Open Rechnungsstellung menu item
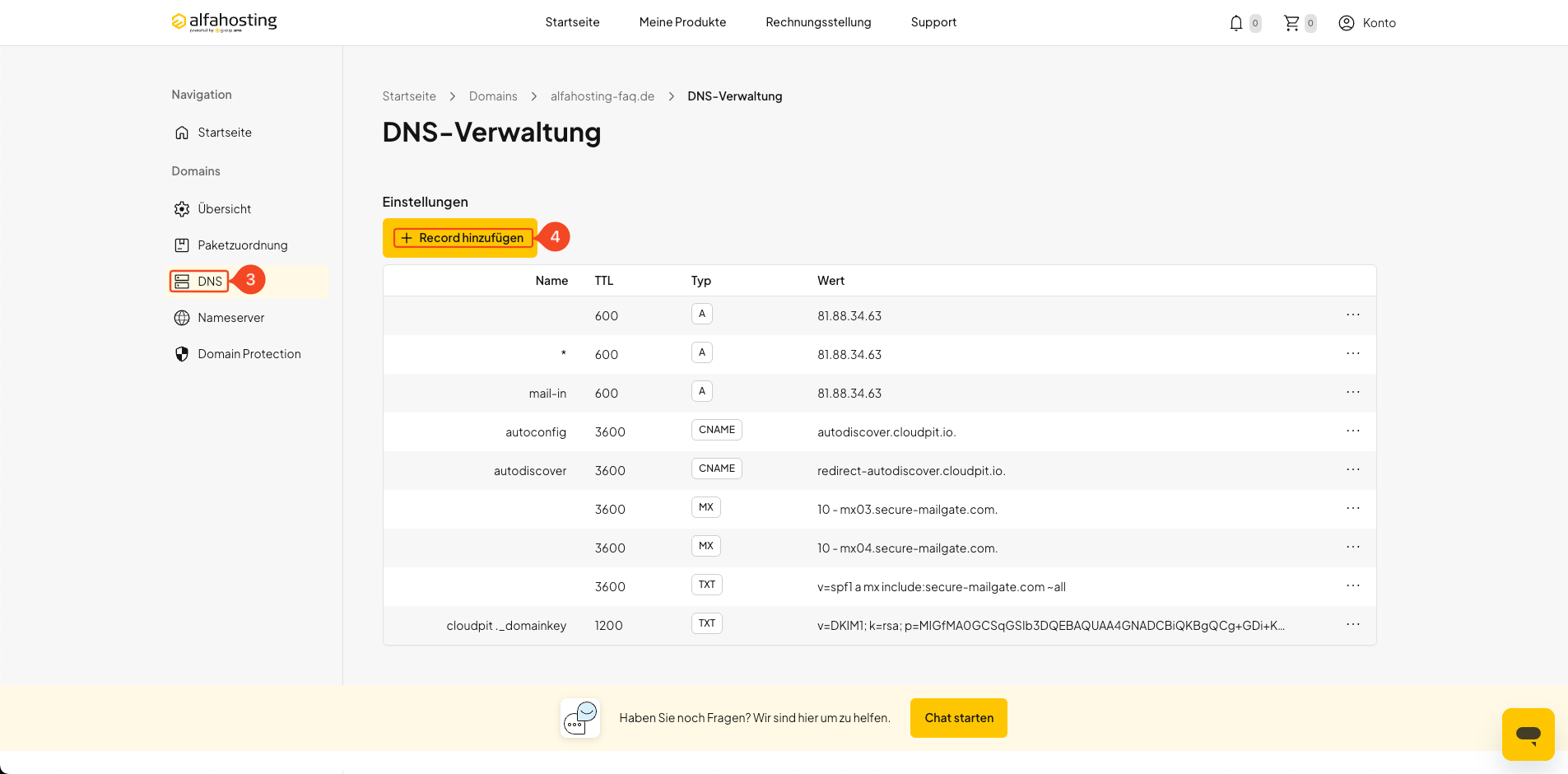 818,22
